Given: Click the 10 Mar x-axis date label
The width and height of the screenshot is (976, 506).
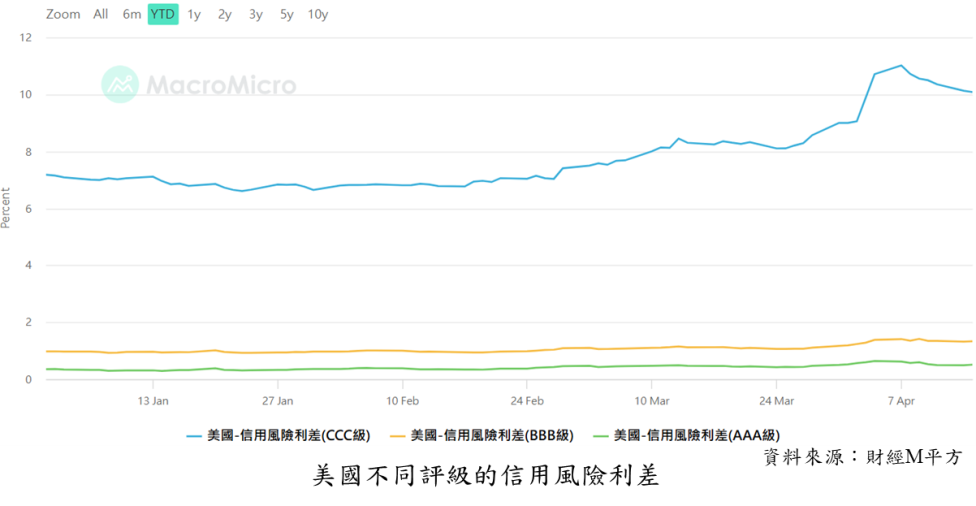Looking at the screenshot, I should pos(652,401).
